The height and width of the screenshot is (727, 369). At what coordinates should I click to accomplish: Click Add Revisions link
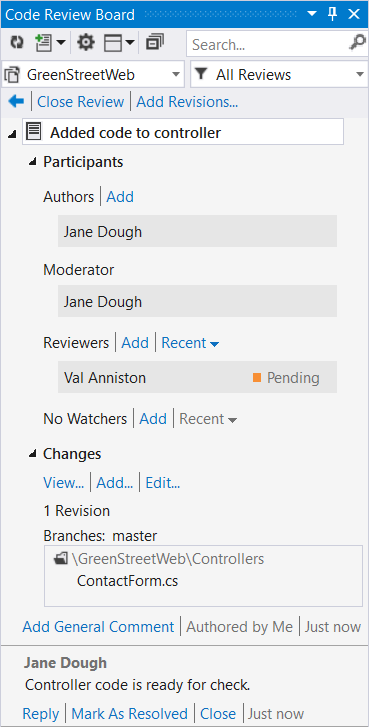pyautogui.click(x=187, y=102)
